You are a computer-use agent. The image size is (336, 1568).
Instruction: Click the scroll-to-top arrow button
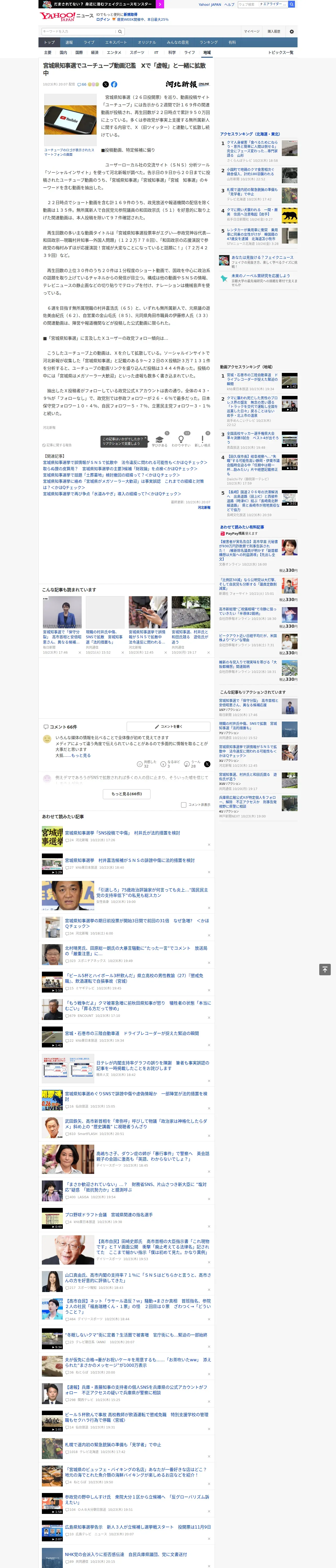coord(325,969)
